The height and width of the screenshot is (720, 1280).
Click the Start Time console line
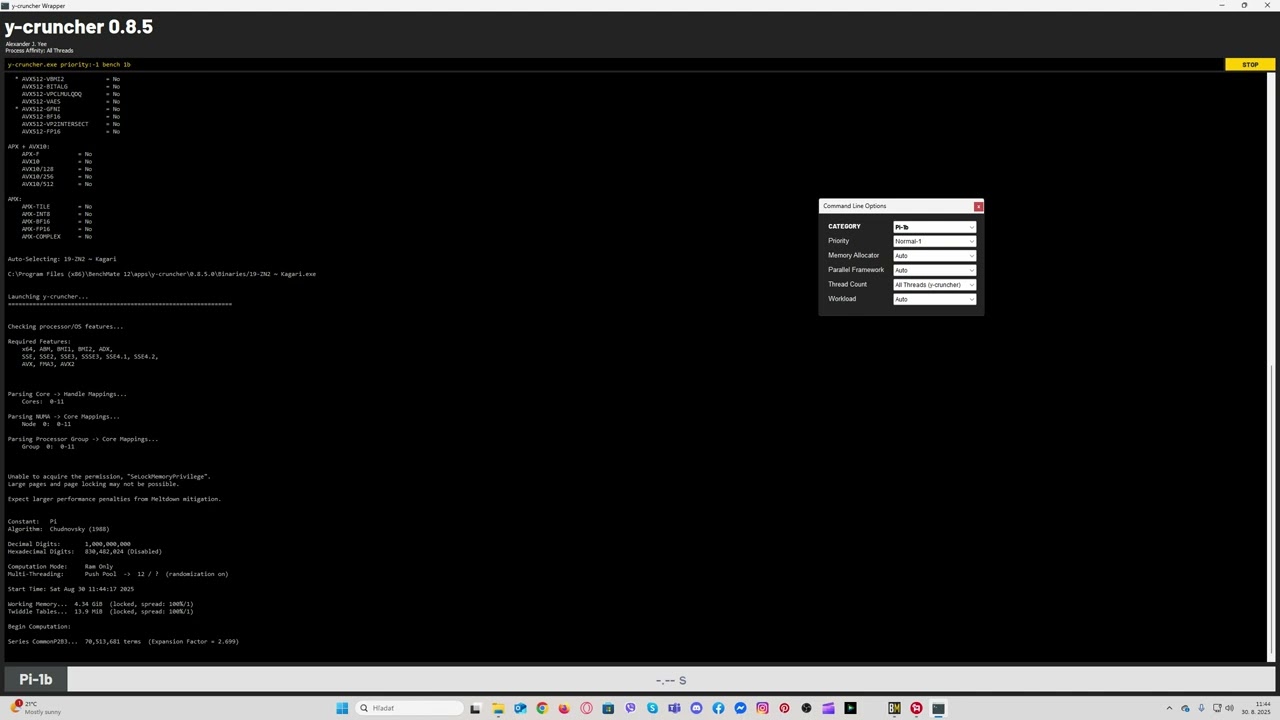(71, 589)
